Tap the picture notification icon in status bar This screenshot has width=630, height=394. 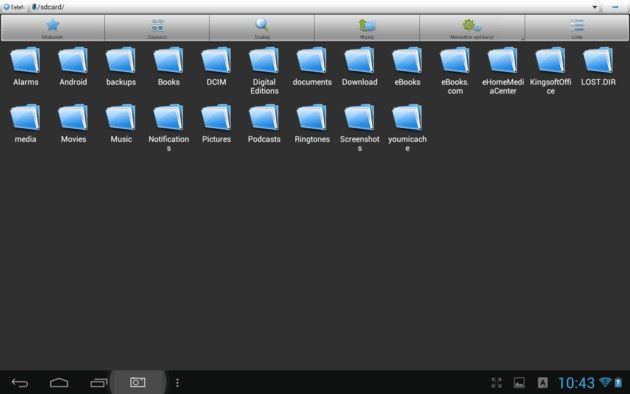click(x=519, y=383)
